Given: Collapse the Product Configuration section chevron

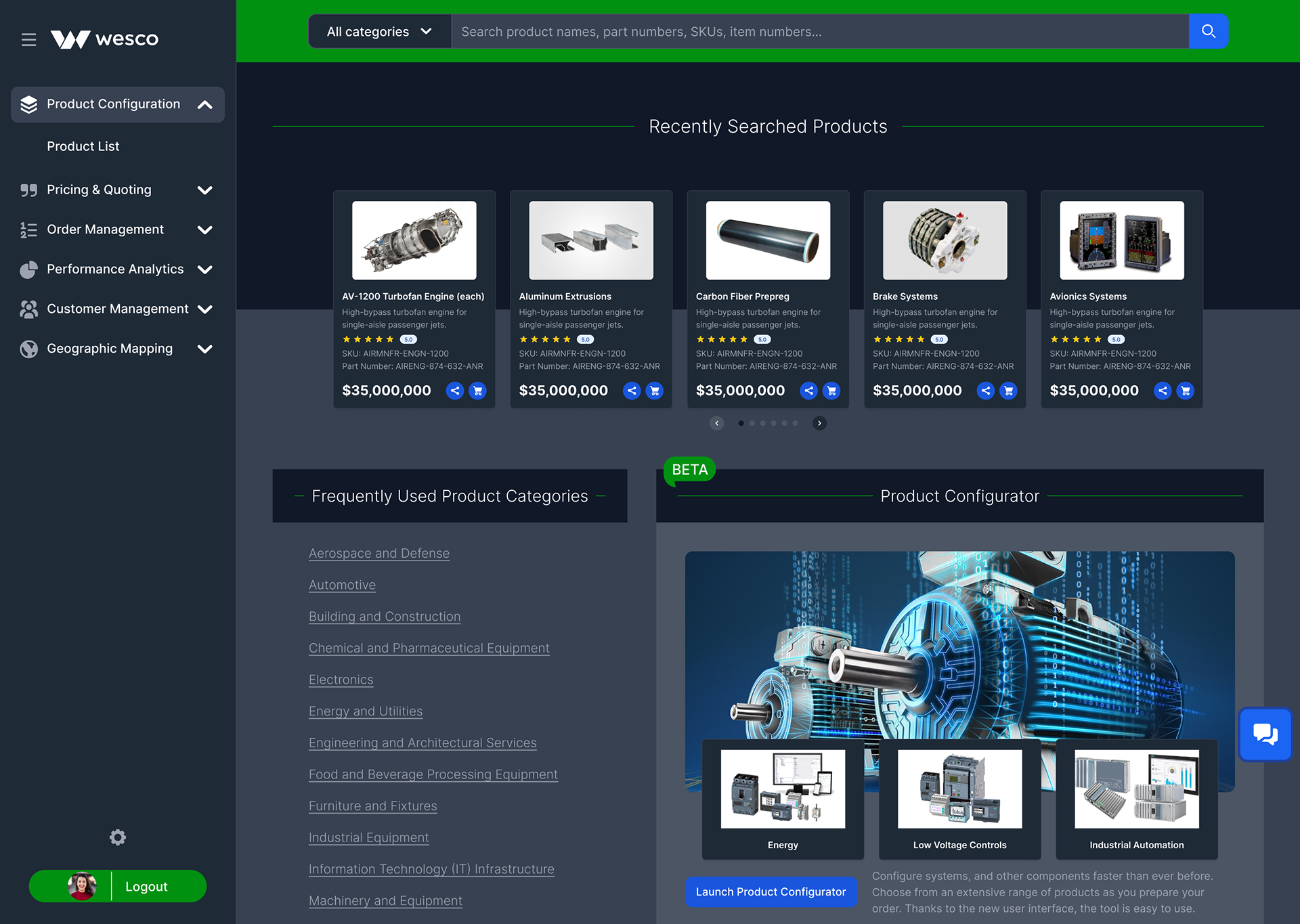Looking at the screenshot, I should click(205, 104).
